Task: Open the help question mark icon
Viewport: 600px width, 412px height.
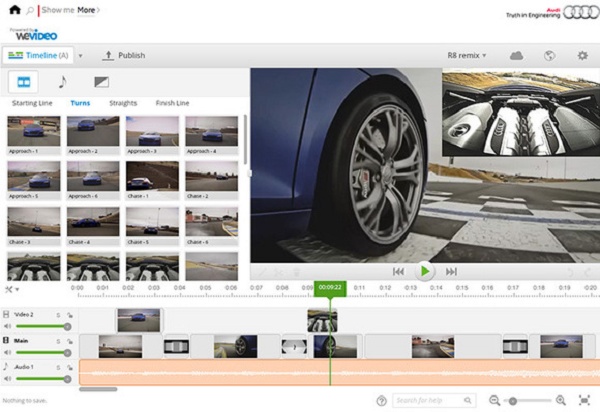Action: [x=381, y=401]
